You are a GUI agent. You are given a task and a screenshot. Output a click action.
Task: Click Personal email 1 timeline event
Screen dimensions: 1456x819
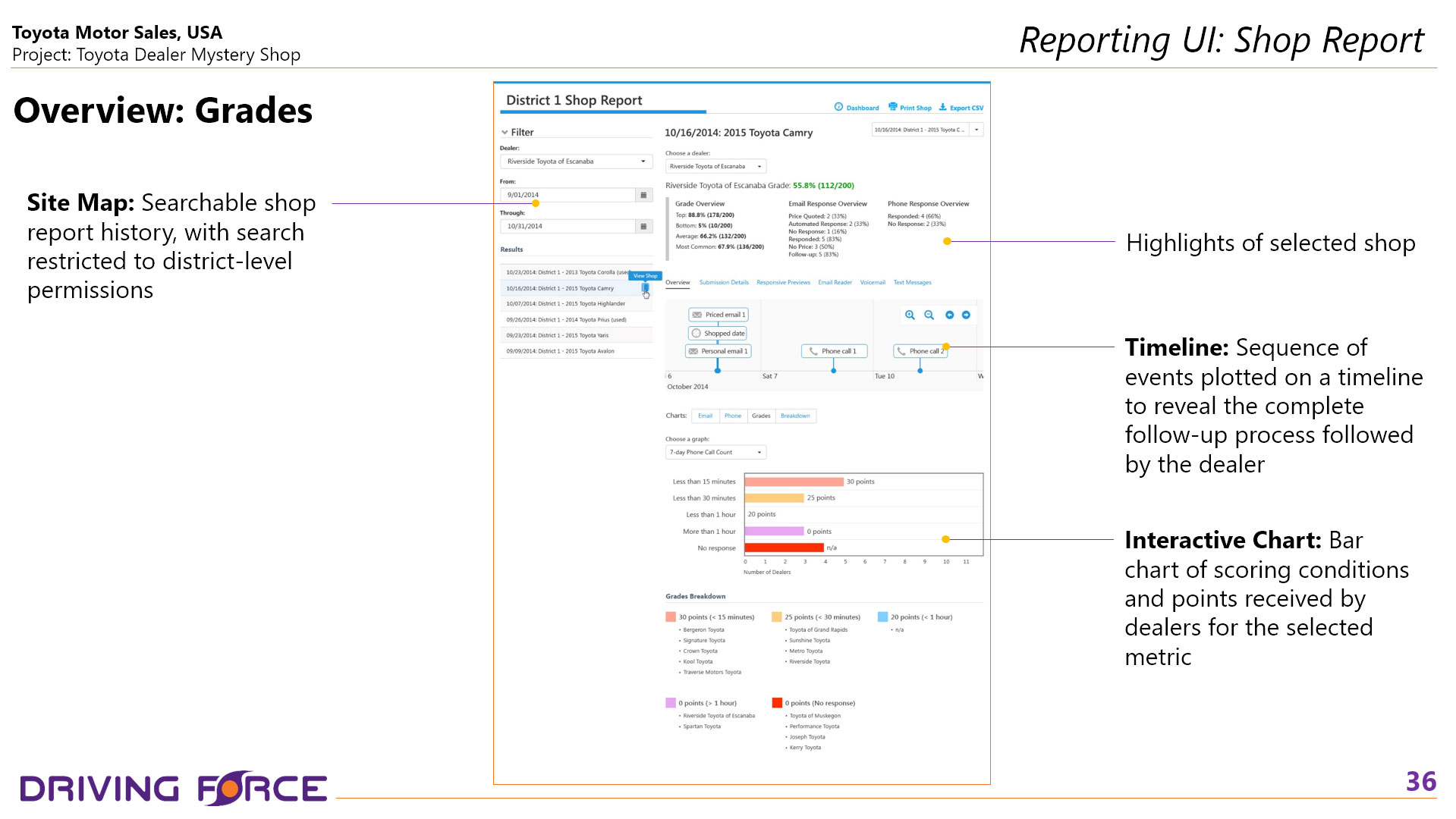[718, 351]
